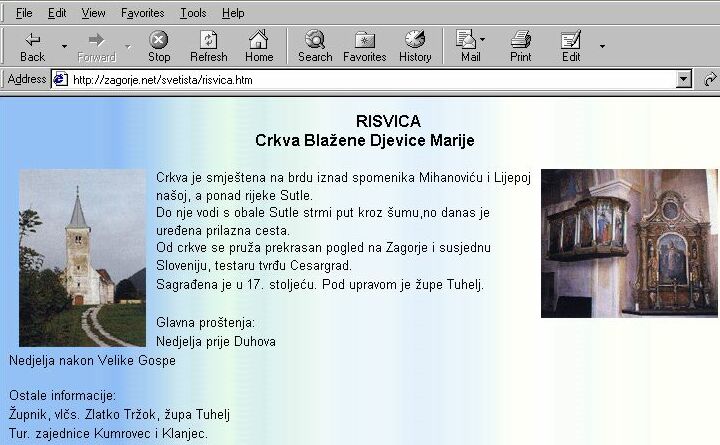Click the church exterior photo
Image resolution: width=720 pixels, height=445 pixels.
click(x=82, y=258)
